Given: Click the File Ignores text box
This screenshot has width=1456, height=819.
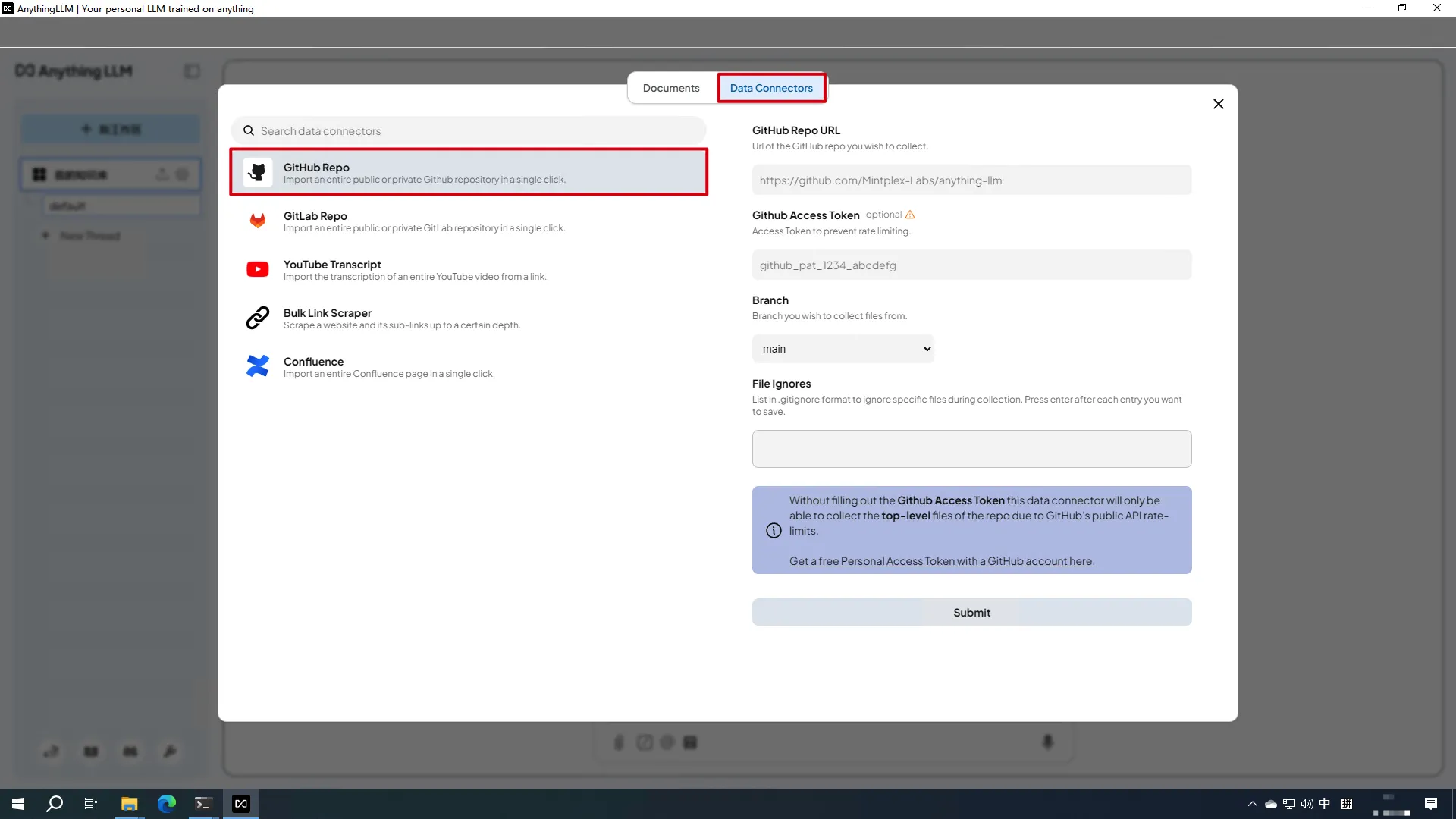Looking at the screenshot, I should [971, 449].
